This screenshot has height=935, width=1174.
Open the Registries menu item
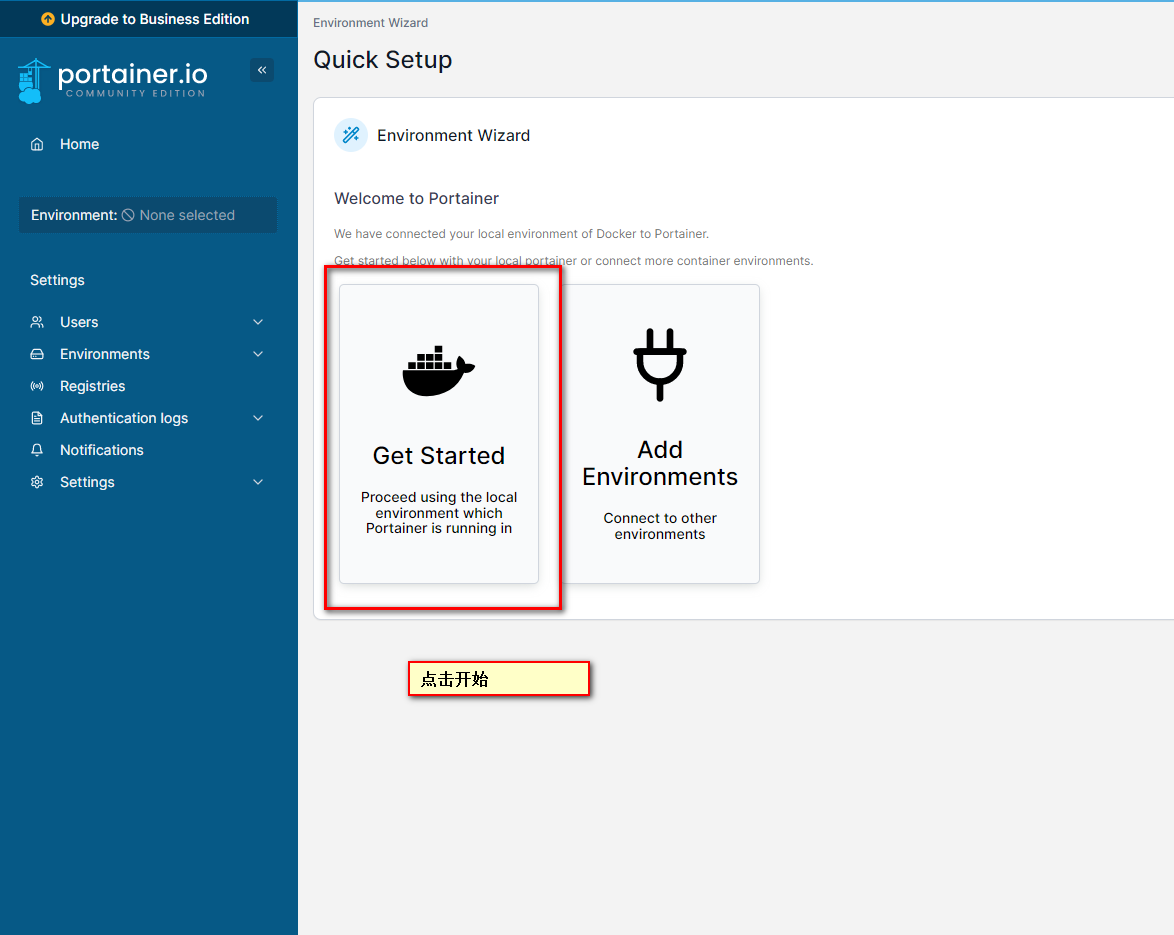click(x=92, y=386)
